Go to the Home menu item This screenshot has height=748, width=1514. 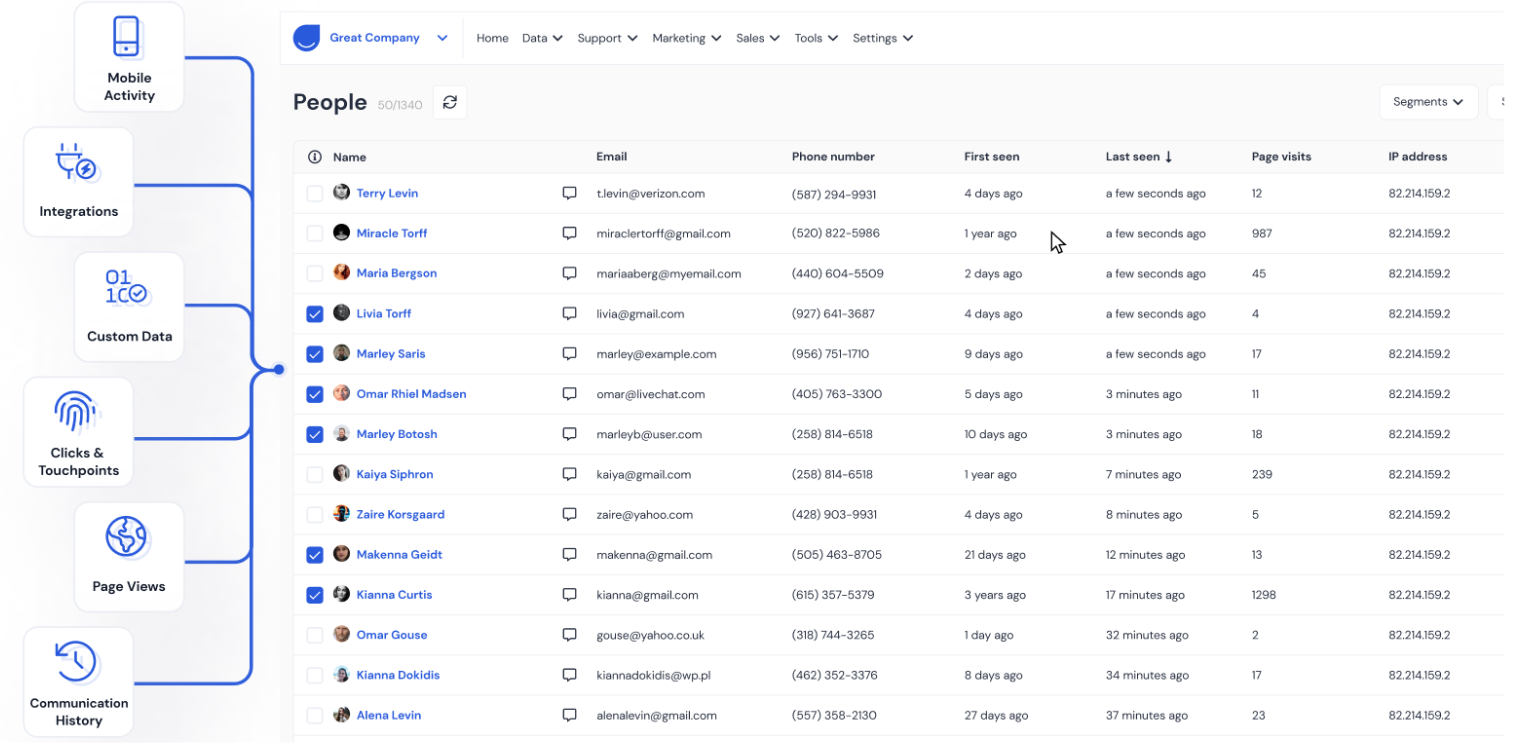pos(492,38)
